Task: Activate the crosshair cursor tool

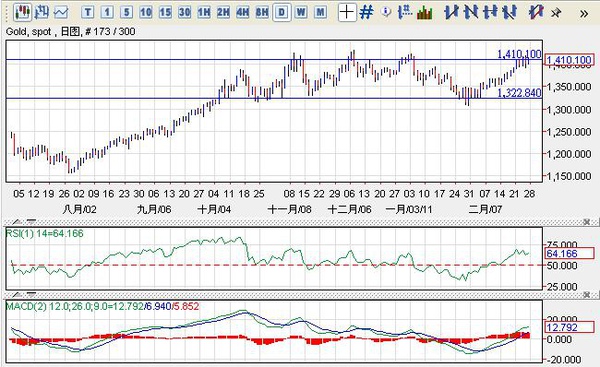Action: coord(347,12)
